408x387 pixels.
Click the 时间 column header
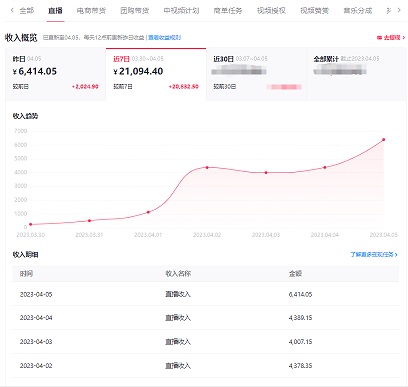coord(26,274)
